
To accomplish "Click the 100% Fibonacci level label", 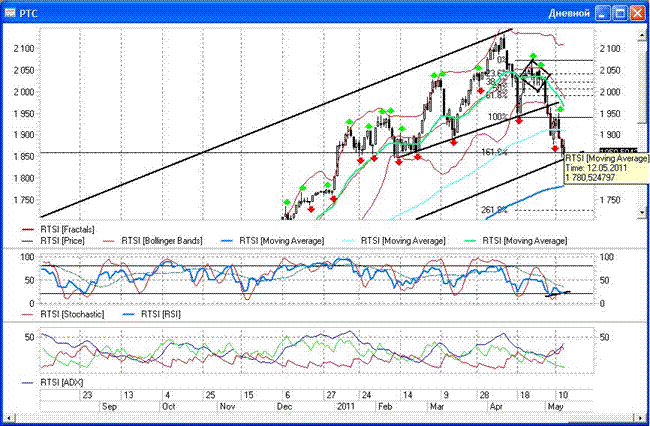I will tap(498, 117).
